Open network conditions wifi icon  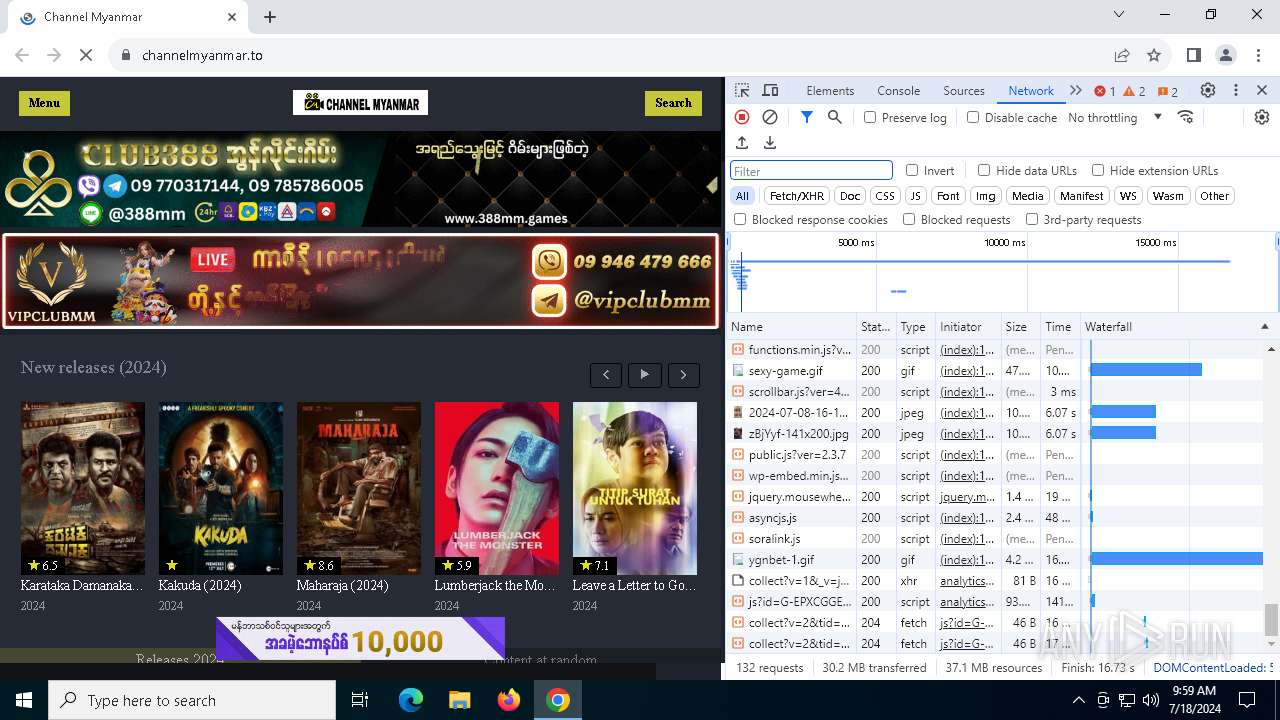(1186, 117)
